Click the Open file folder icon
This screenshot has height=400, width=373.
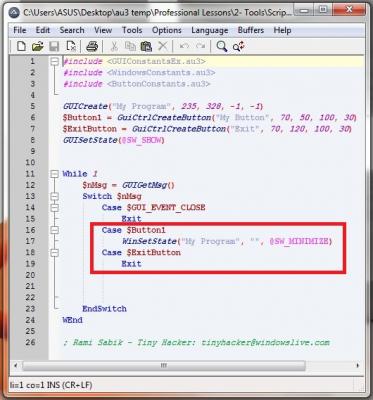click(x=38, y=46)
